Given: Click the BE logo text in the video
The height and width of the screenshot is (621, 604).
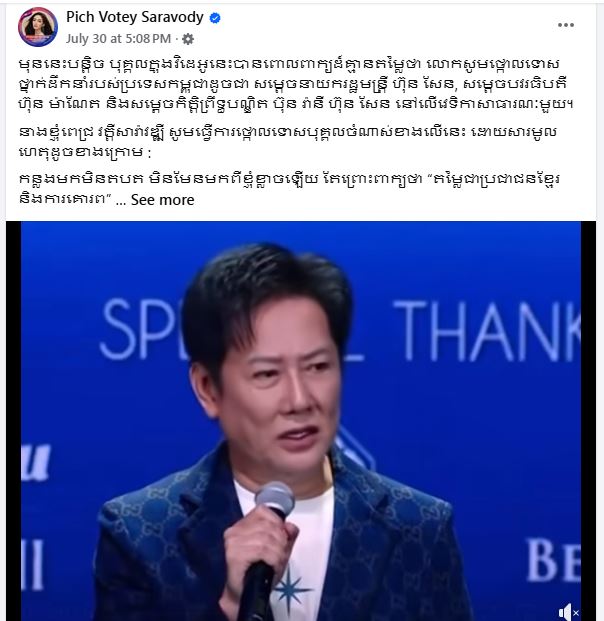Looking at the screenshot, I should (553, 560).
